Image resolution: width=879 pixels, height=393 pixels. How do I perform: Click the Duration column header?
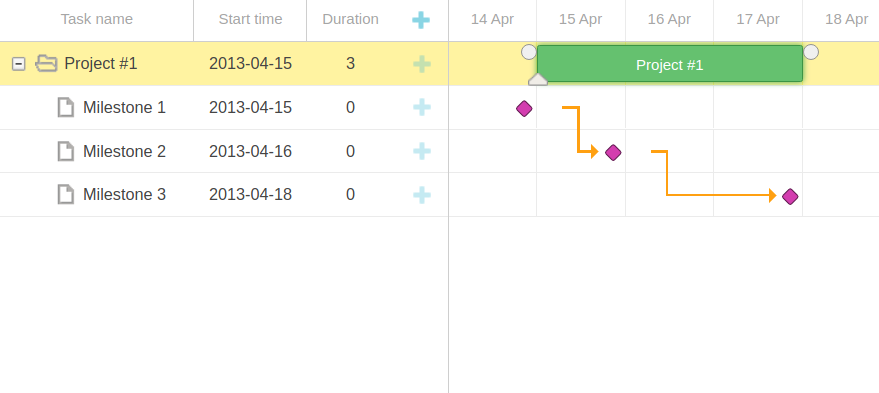[x=350, y=20]
